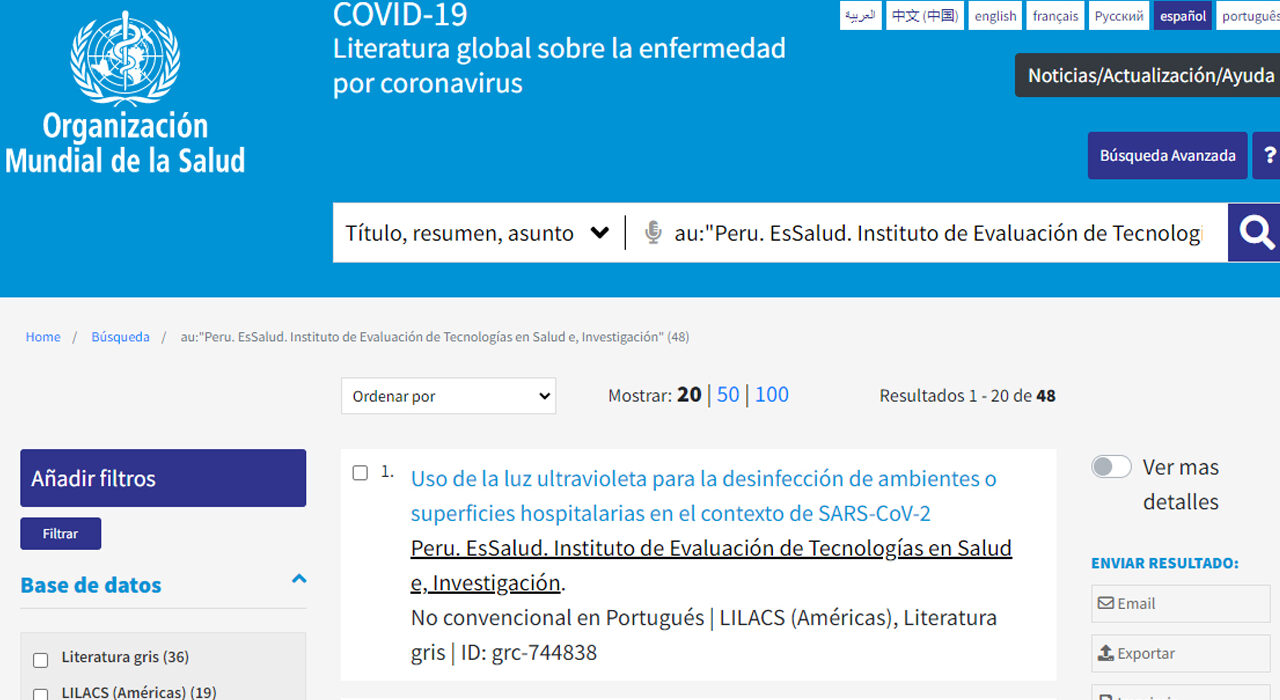1280x700 pixels.
Task: Click the Búsqueda Avanzada button
Action: tap(1167, 156)
